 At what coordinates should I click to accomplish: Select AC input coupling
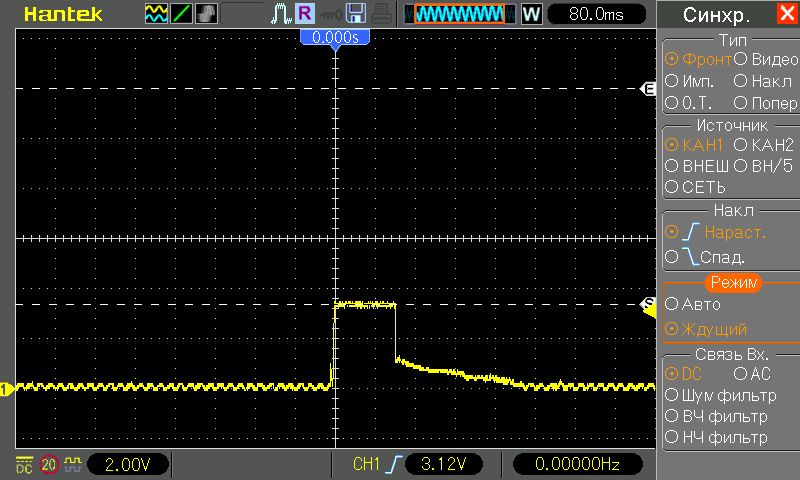point(752,373)
